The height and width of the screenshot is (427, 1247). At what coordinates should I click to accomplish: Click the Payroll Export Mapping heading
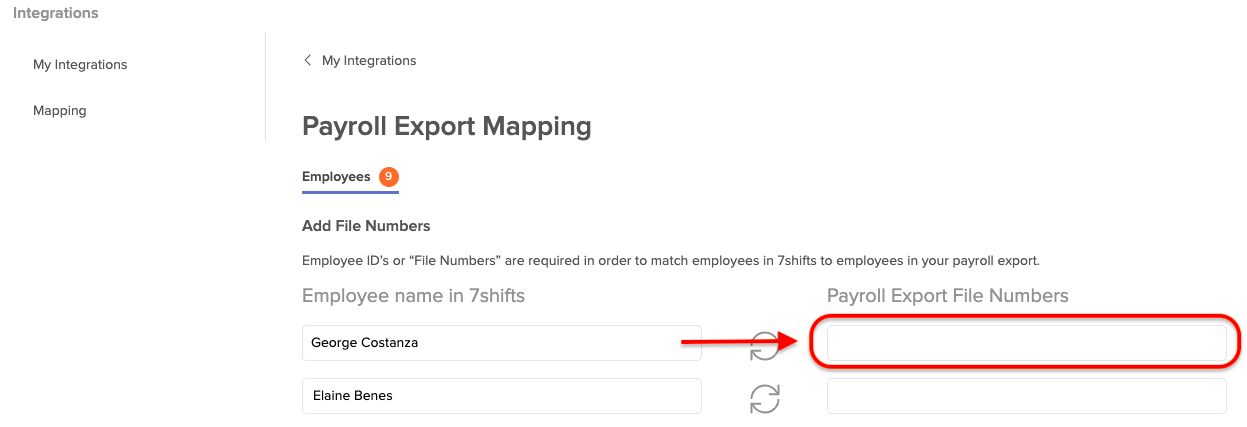tap(446, 127)
